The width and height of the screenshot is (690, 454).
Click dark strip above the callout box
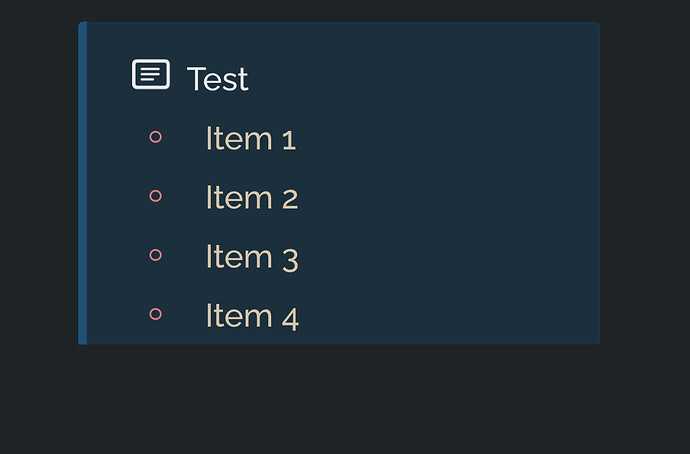[345, 11]
